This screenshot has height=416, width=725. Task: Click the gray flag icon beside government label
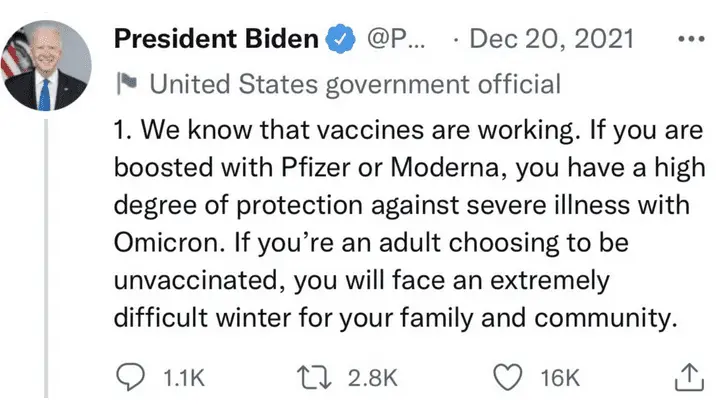pos(127,83)
